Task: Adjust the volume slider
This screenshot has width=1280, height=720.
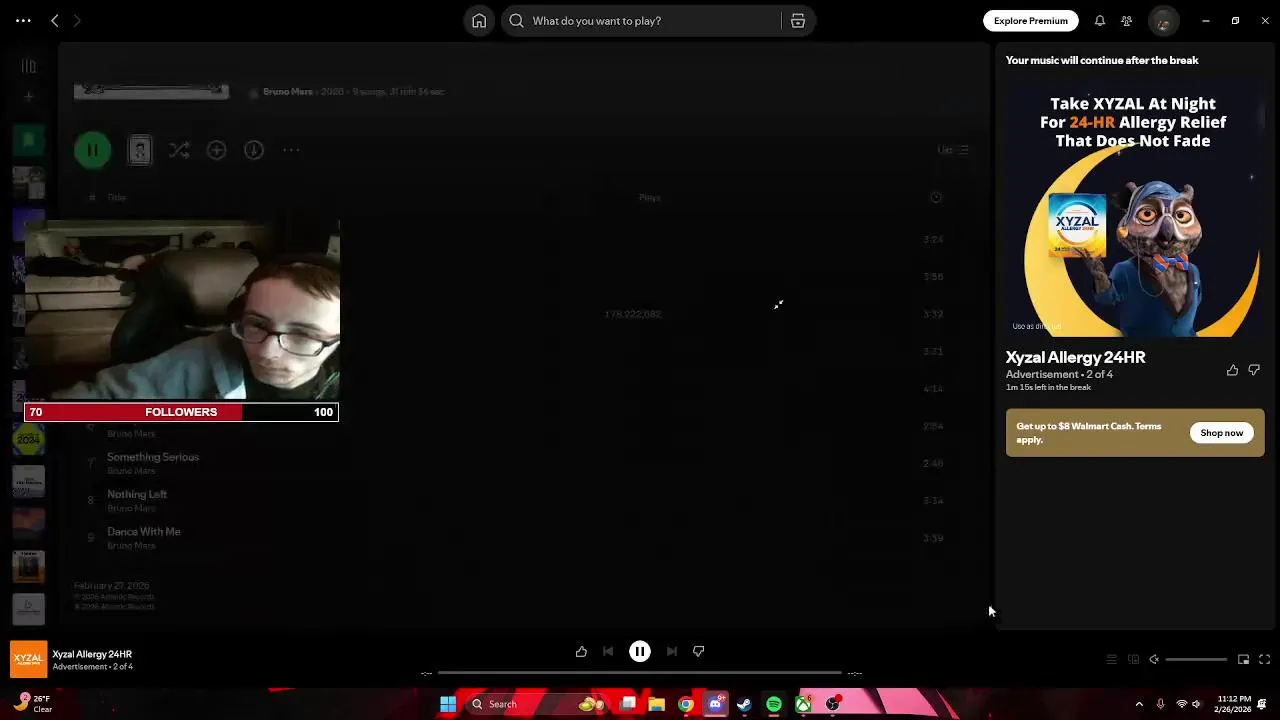Action: (x=1196, y=660)
